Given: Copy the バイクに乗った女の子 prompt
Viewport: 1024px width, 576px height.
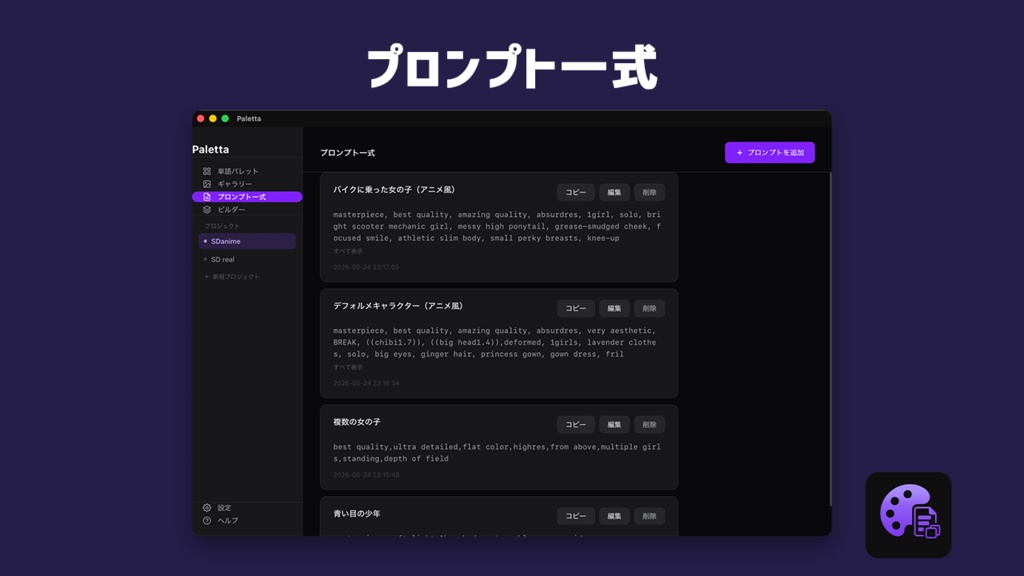Looking at the screenshot, I should [575, 192].
